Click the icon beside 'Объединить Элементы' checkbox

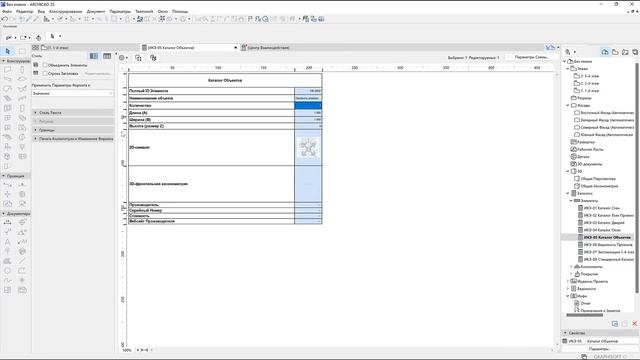[36, 65]
